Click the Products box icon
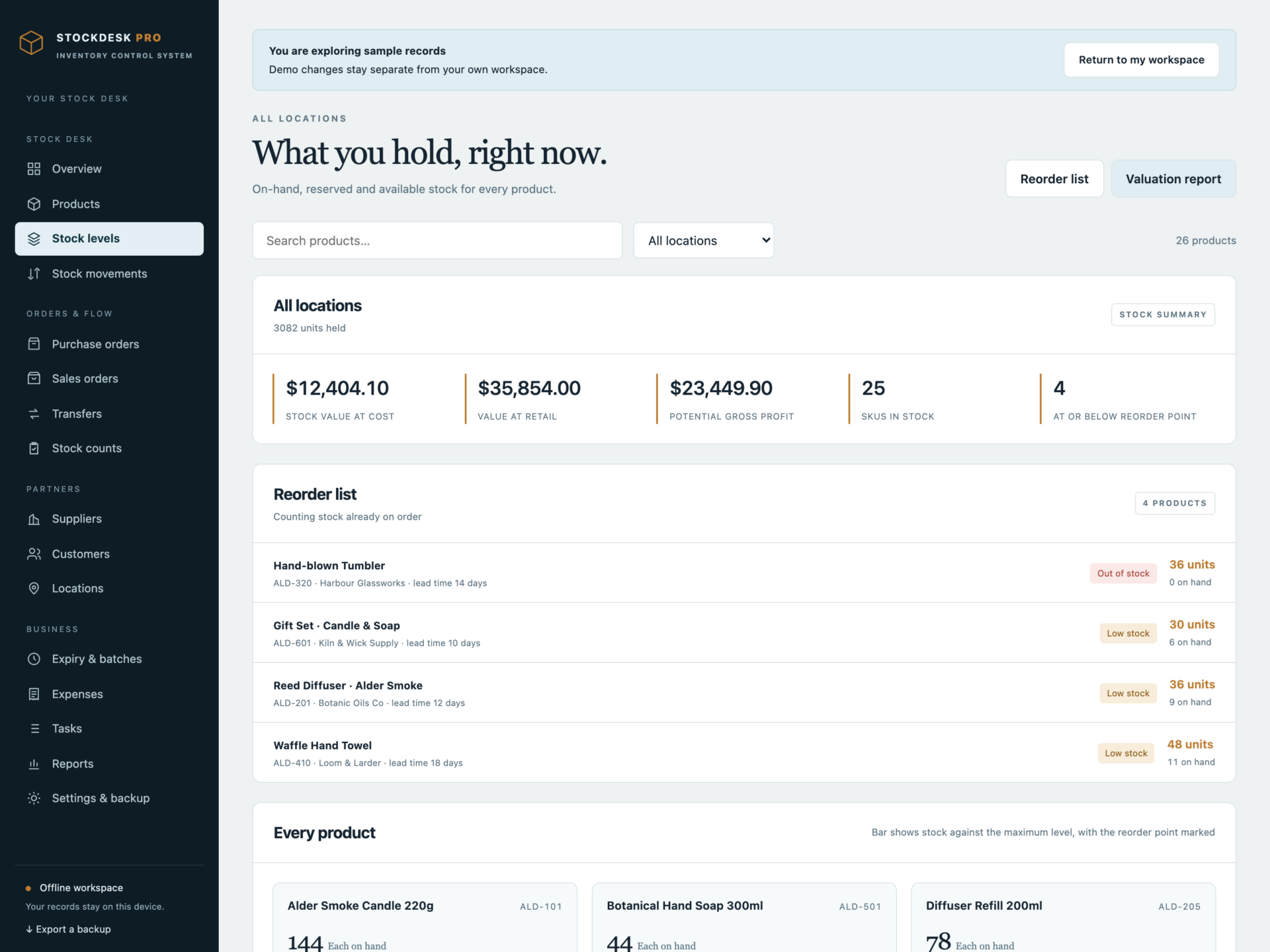 pyautogui.click(x=34, y=204)
